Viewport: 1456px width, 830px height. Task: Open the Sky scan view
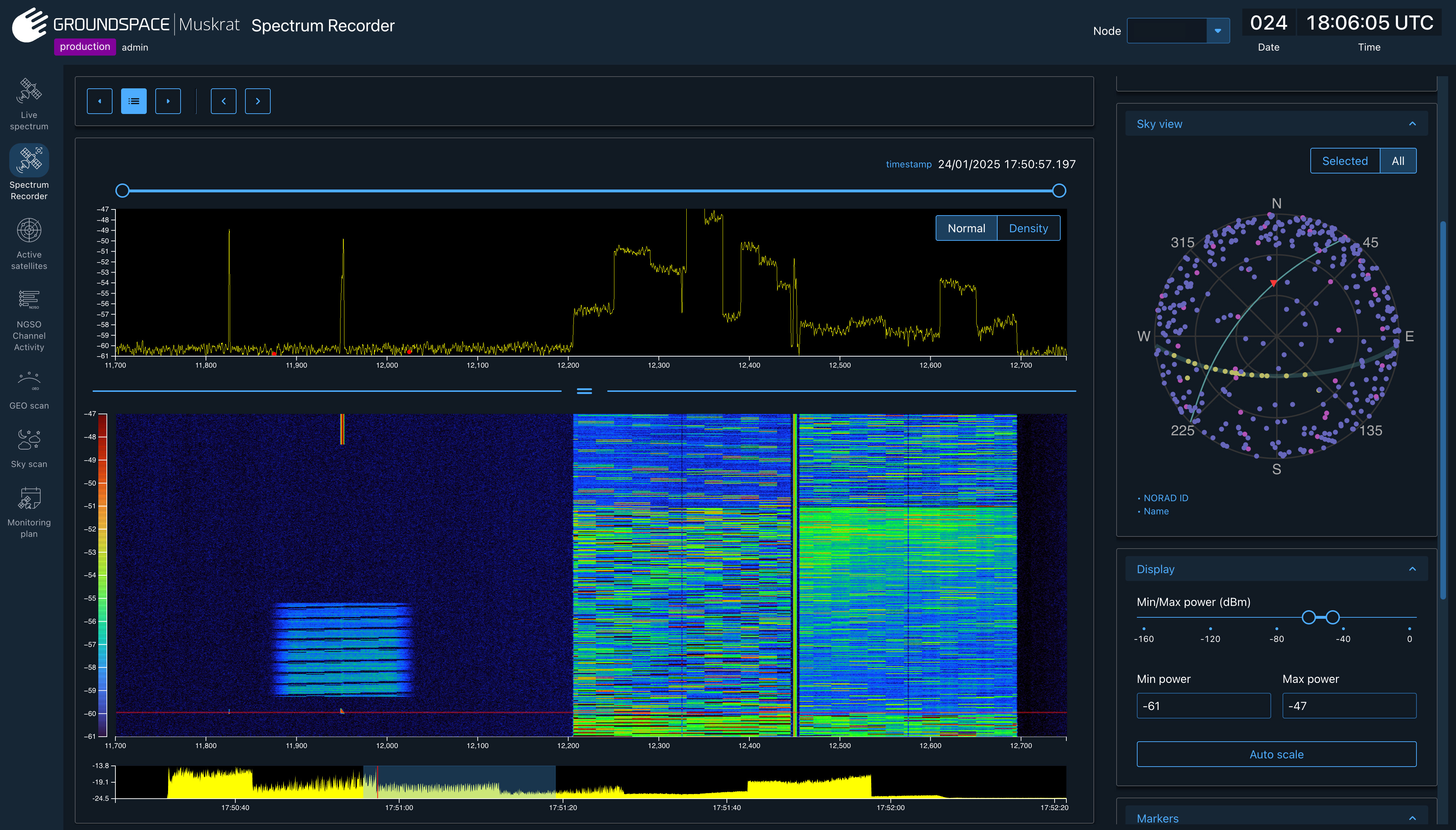tap(29, 448)
